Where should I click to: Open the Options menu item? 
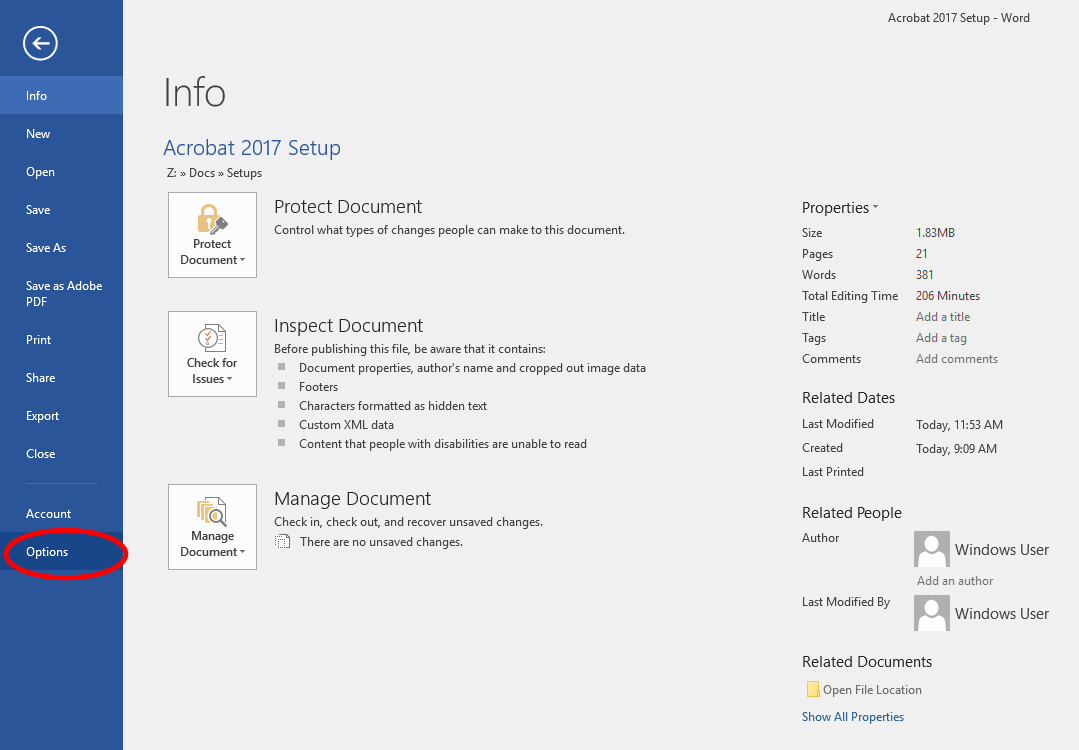pyautogui.click(x=47, y=552)
